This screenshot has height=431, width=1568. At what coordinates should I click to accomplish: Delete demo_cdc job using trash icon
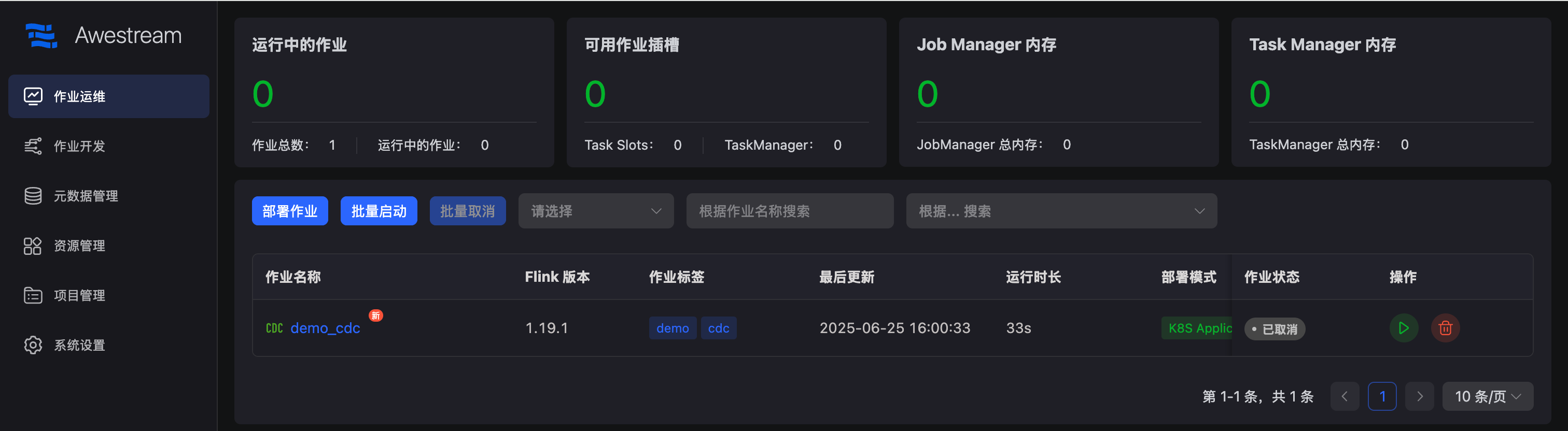1445,328
